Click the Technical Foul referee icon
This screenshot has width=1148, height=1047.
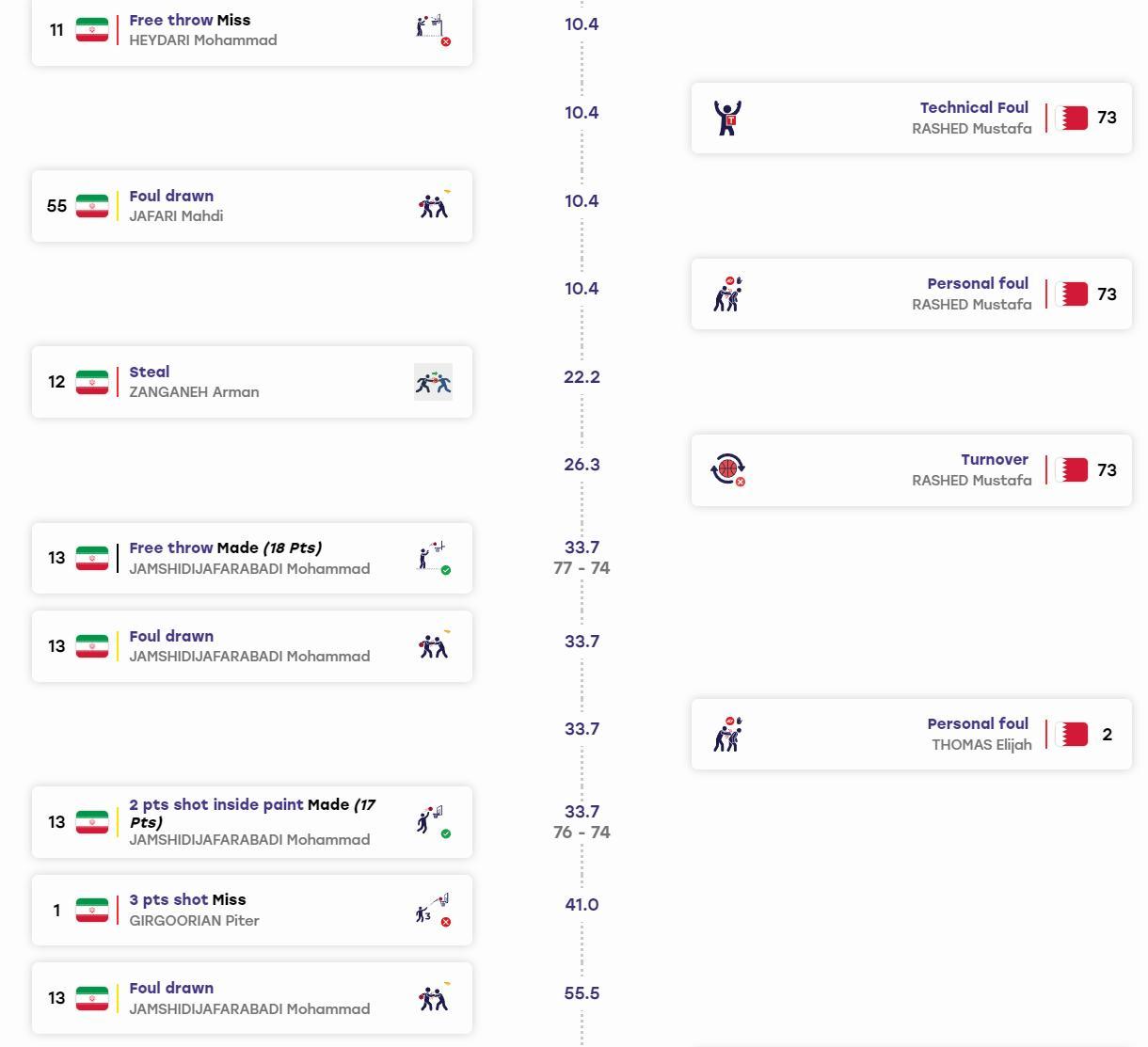click(x=727, y=118)
